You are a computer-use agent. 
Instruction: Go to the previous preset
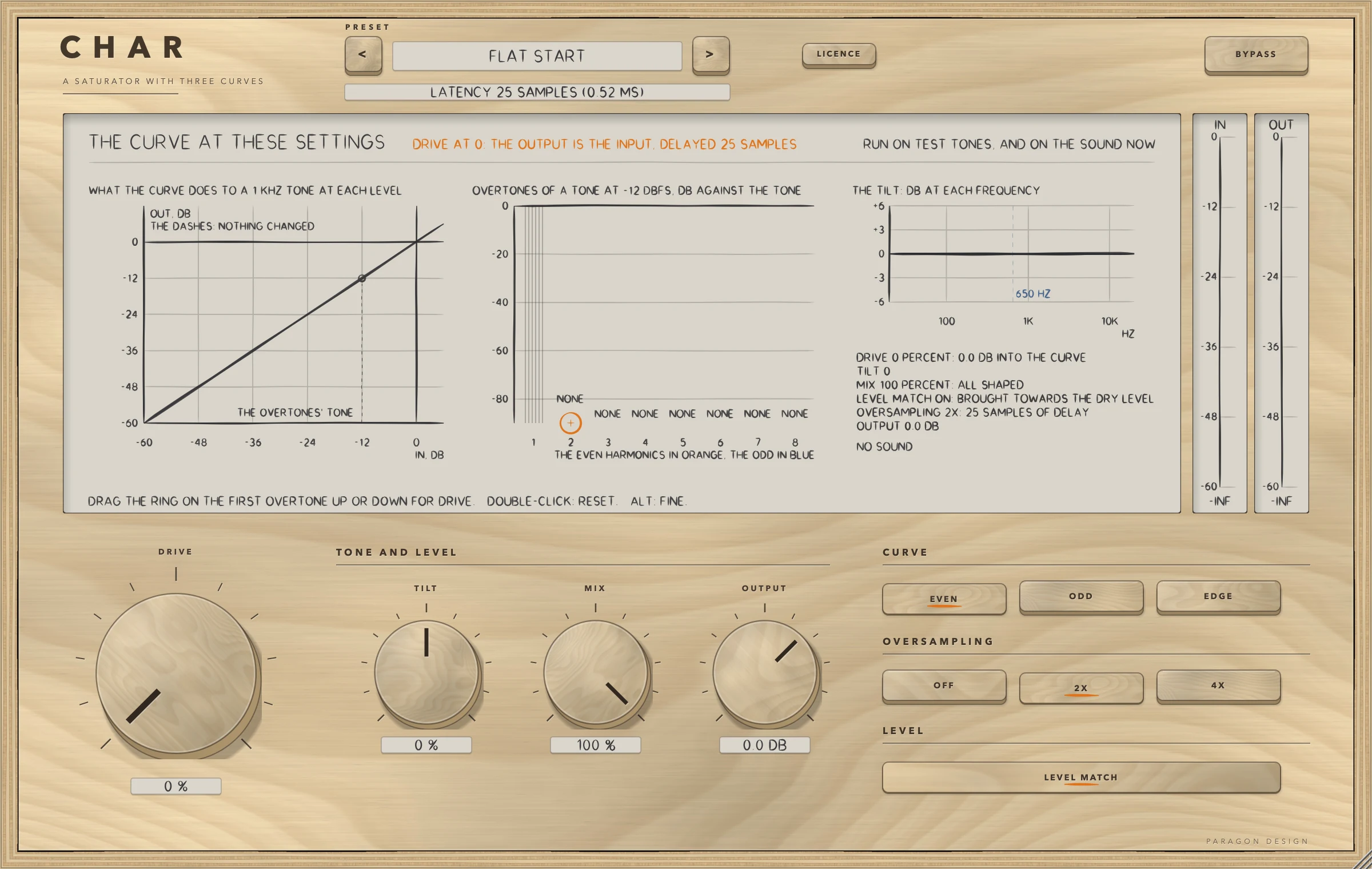click(x=363, y=55)
